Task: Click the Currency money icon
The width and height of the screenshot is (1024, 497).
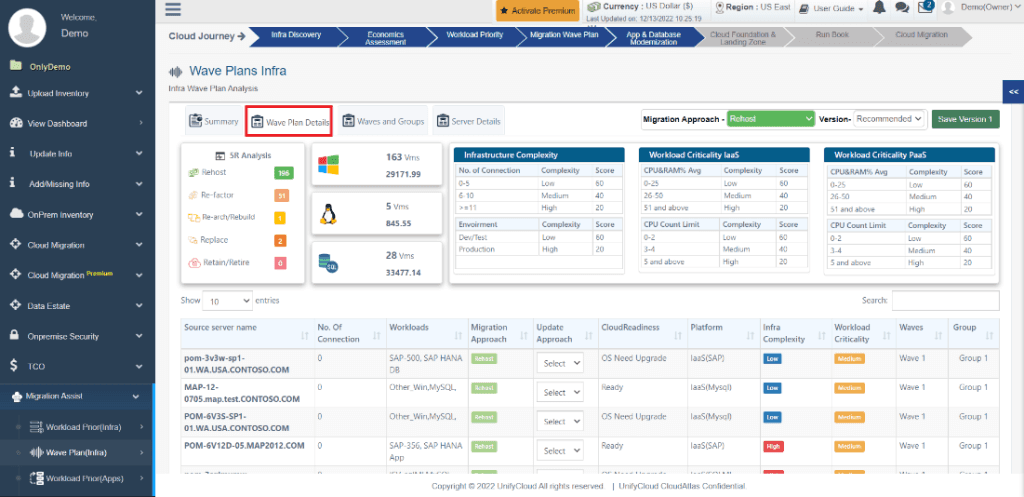Action: [594, 7]
